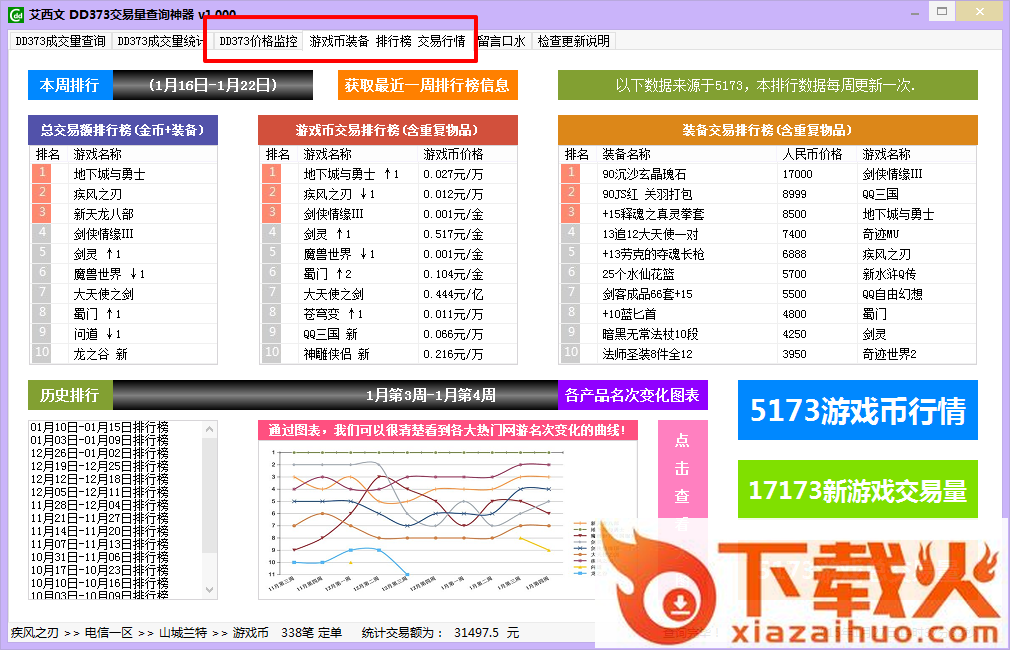The image size is (1010, 650).
Task: Select 11月28日-12月04日排行榜 entry
Action: coord(100,505)
